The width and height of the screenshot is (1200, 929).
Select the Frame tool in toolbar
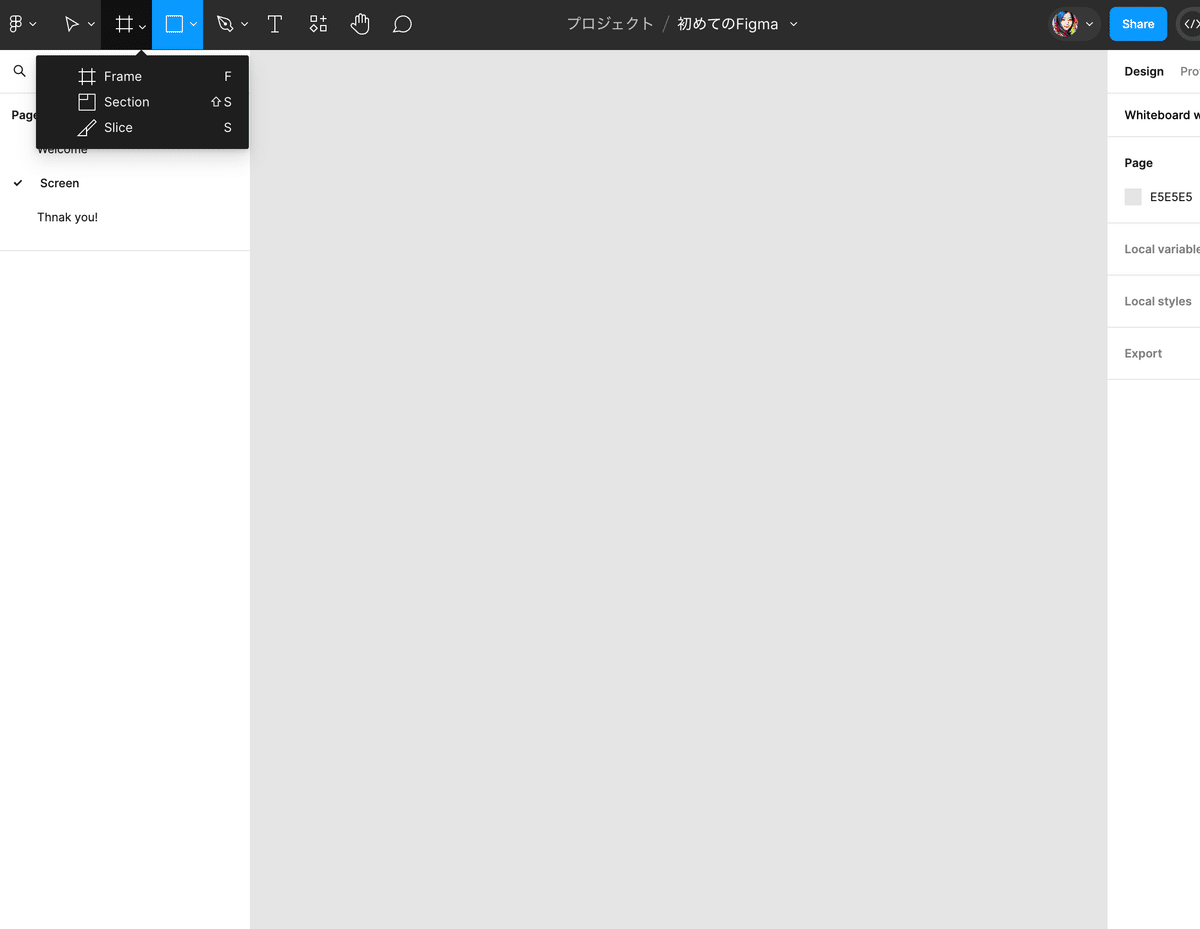(124, 24)
